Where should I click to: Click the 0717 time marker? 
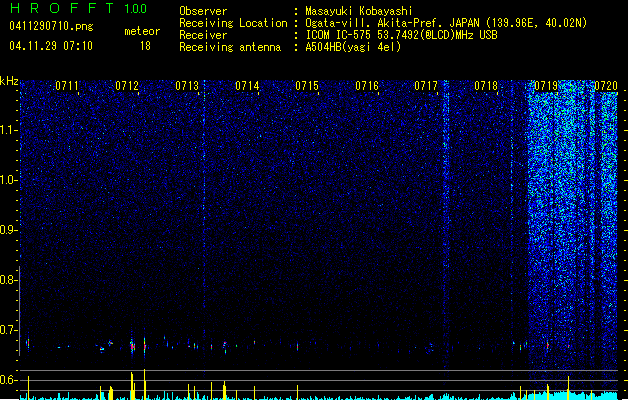click(426, 86)
